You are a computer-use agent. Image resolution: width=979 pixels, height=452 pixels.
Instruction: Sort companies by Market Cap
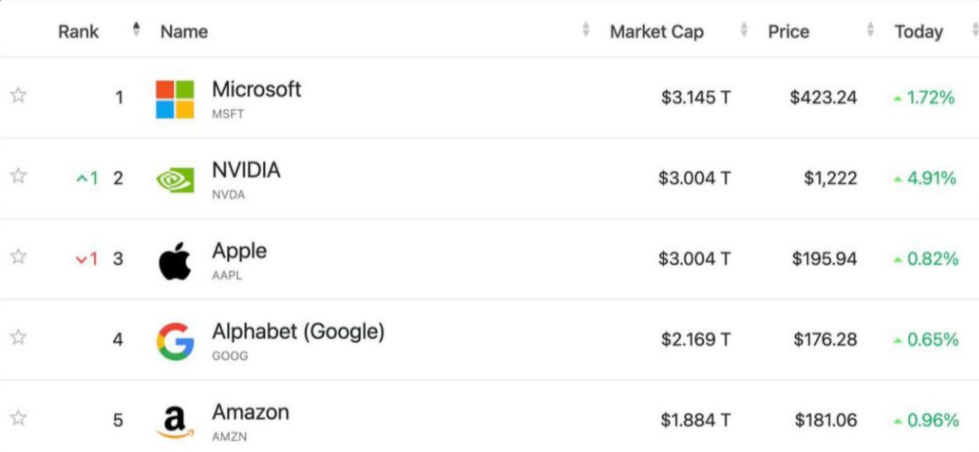657,32
